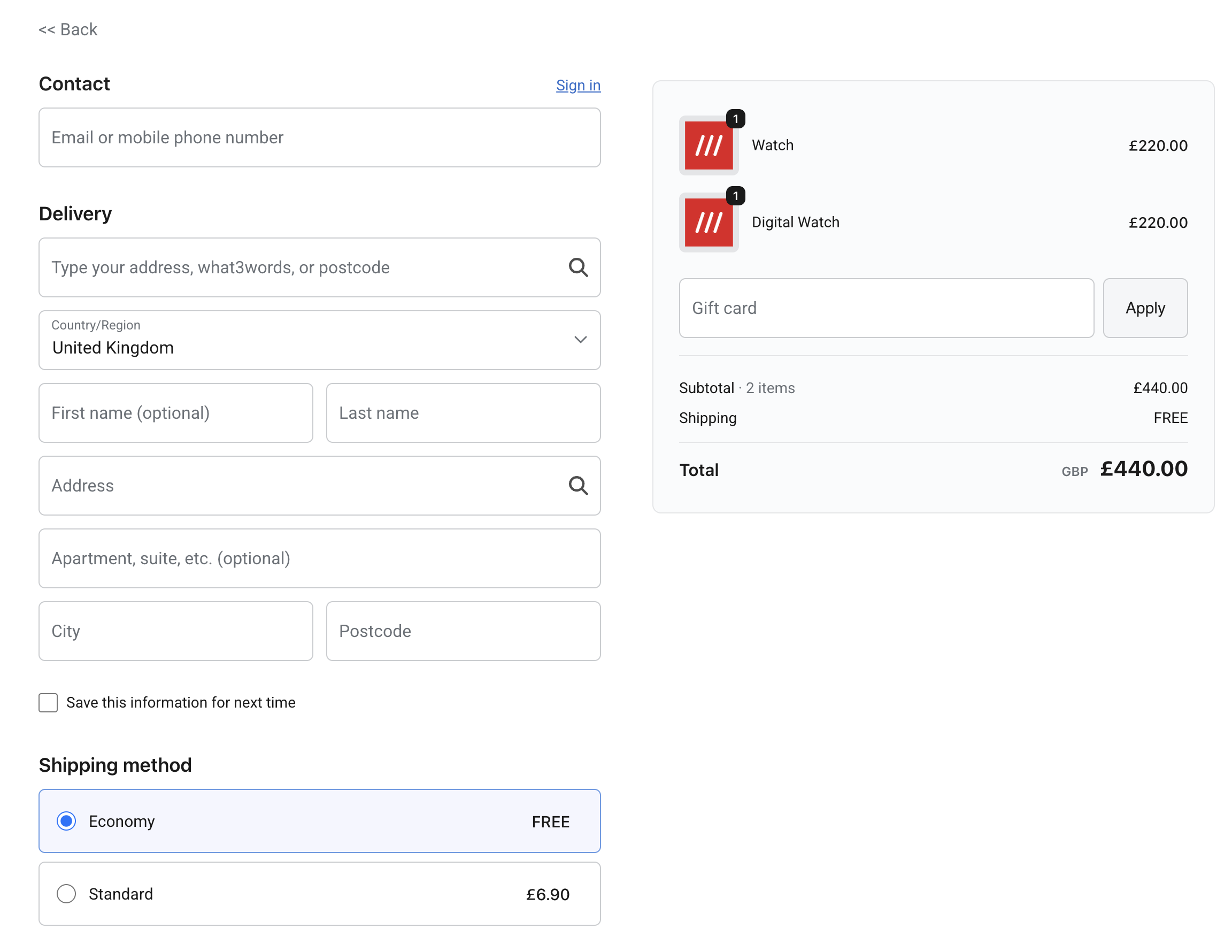The image size is (1232, 952).
Task: Click the Total amount 'GBP £440.00'
Action: pyautogui.click(x=1125, y=470)
